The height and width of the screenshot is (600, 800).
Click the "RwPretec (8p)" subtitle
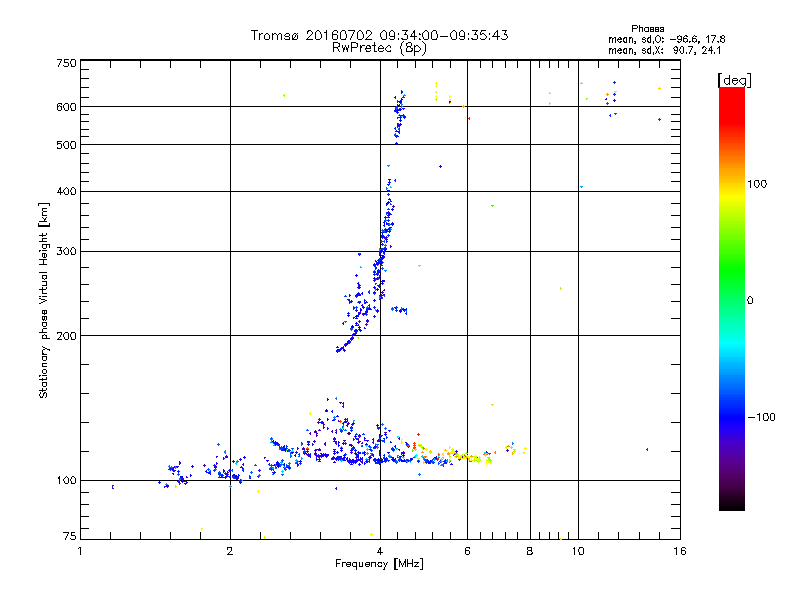tap(379, 48)
